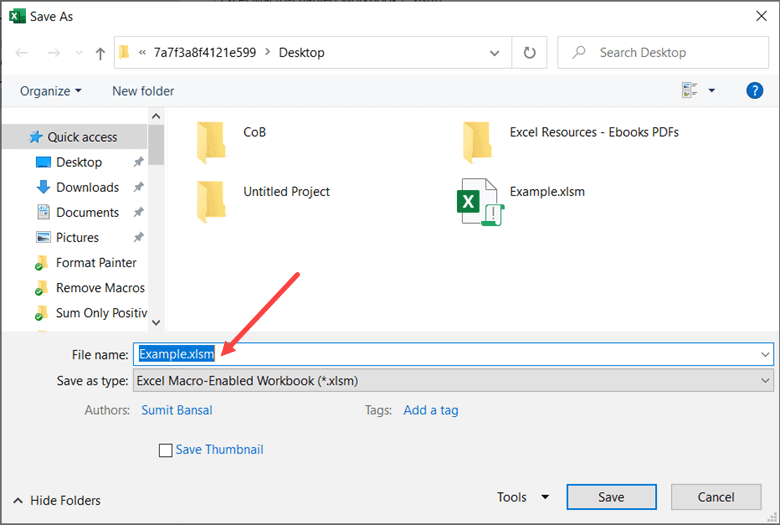This screenshot has height=525, width=780.
Task: Click the Cancel button
Action: click(x=716, y=497)
